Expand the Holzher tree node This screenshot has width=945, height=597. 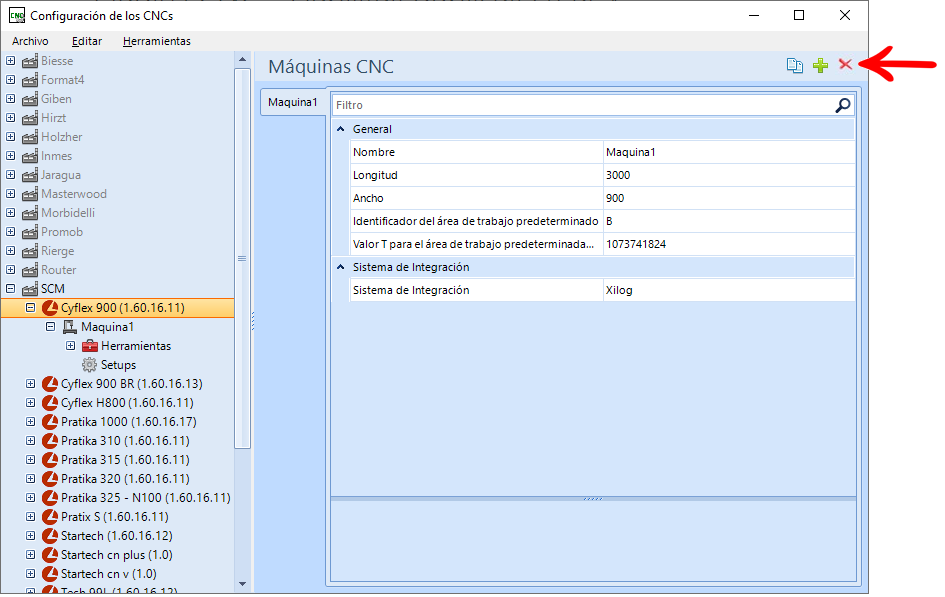[10, 137]
